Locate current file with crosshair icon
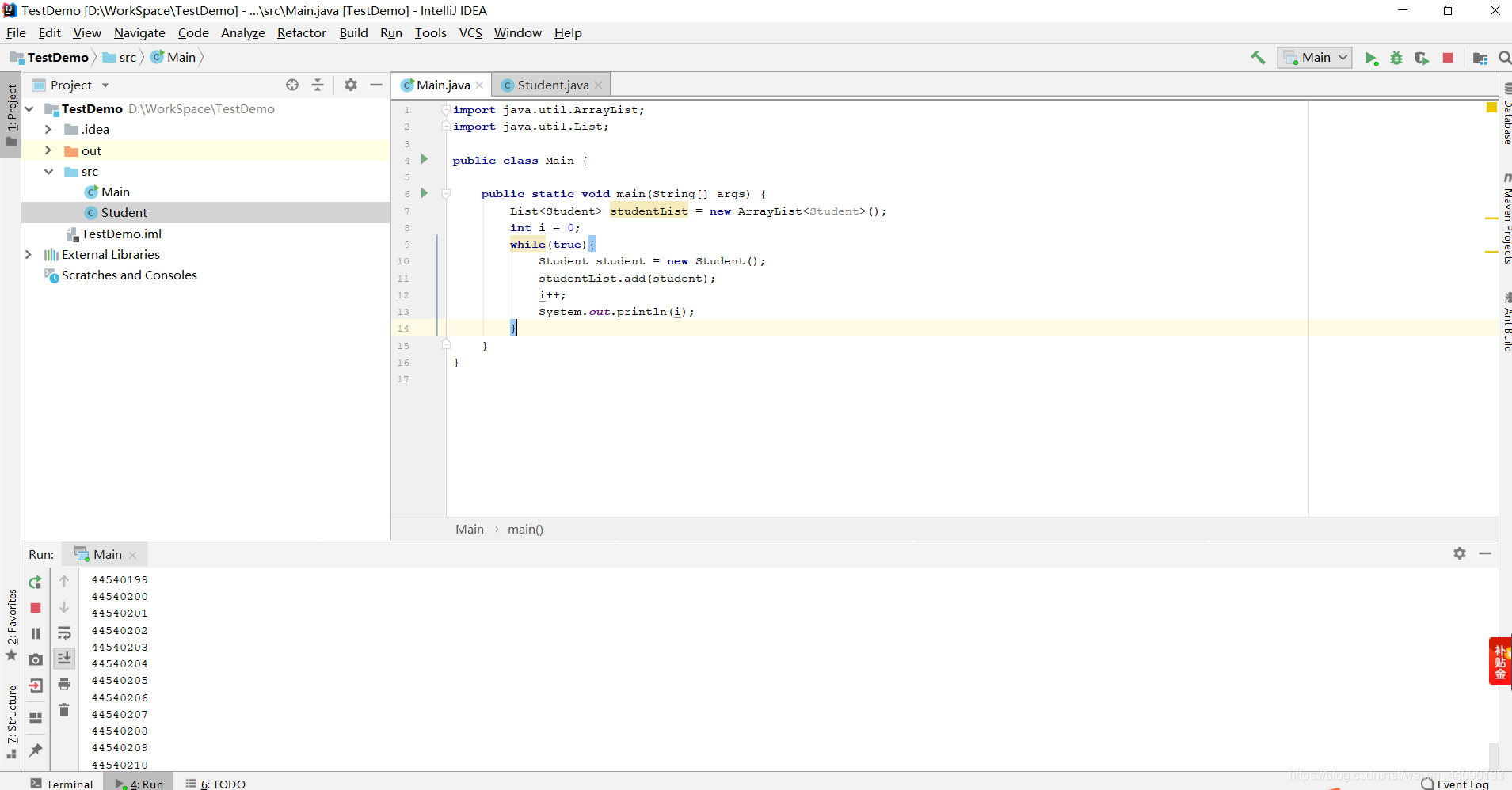 (x=292, y=85)
